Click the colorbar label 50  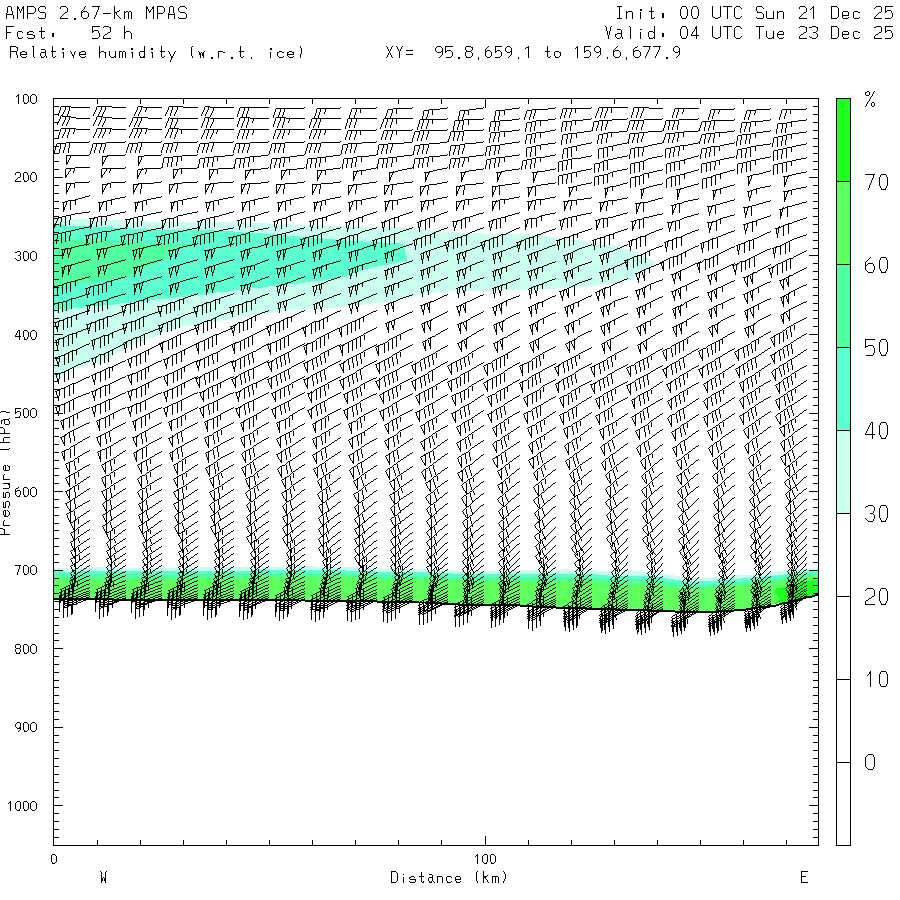coord(876,348)
